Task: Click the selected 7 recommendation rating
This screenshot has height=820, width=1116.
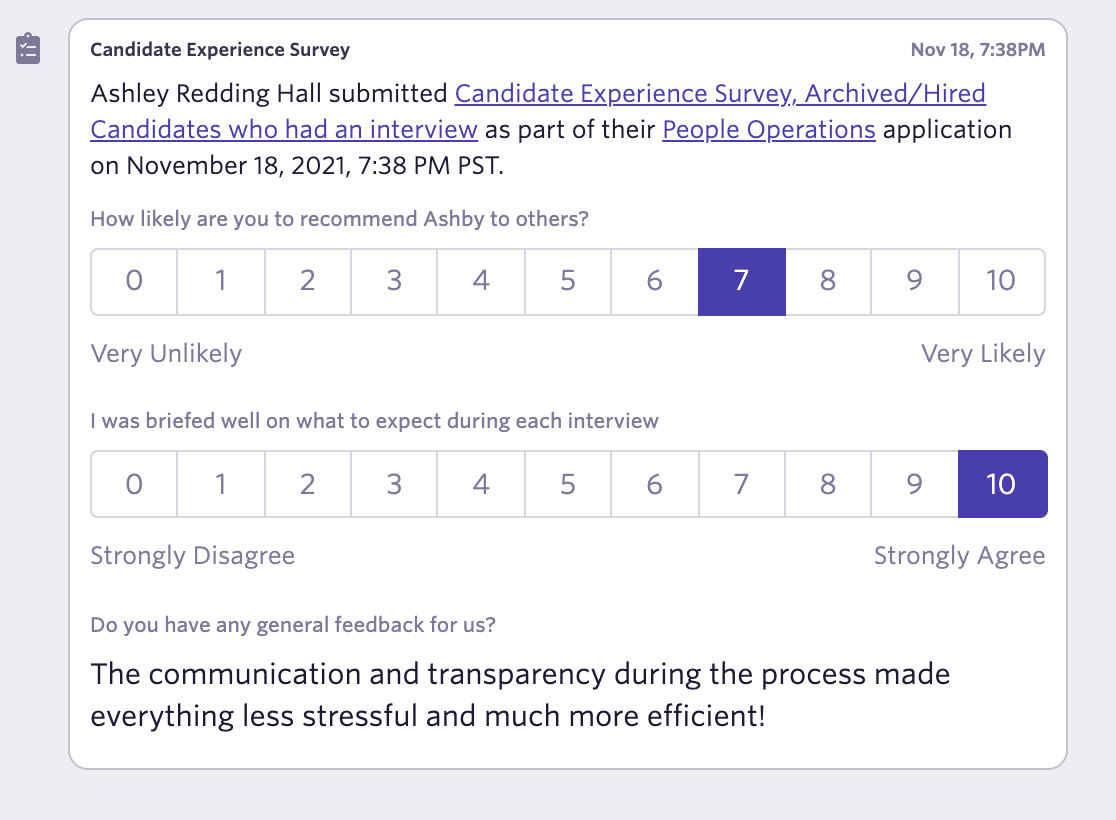Action: click(x=741, y=282)
